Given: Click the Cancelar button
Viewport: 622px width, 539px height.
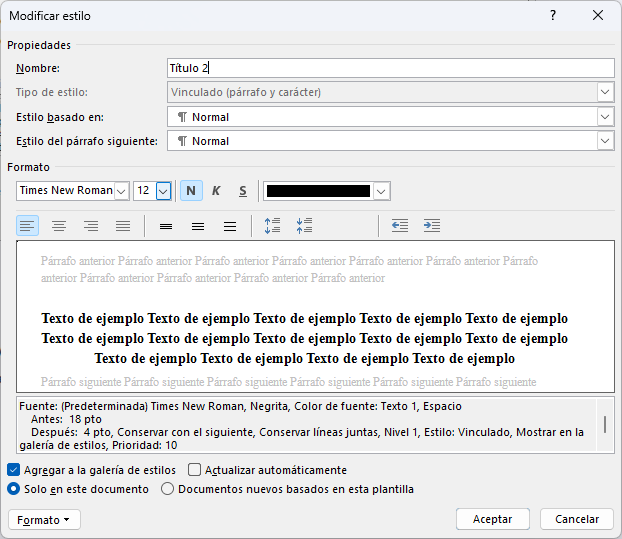Looking at the screenshot, I should pos(576,519).
